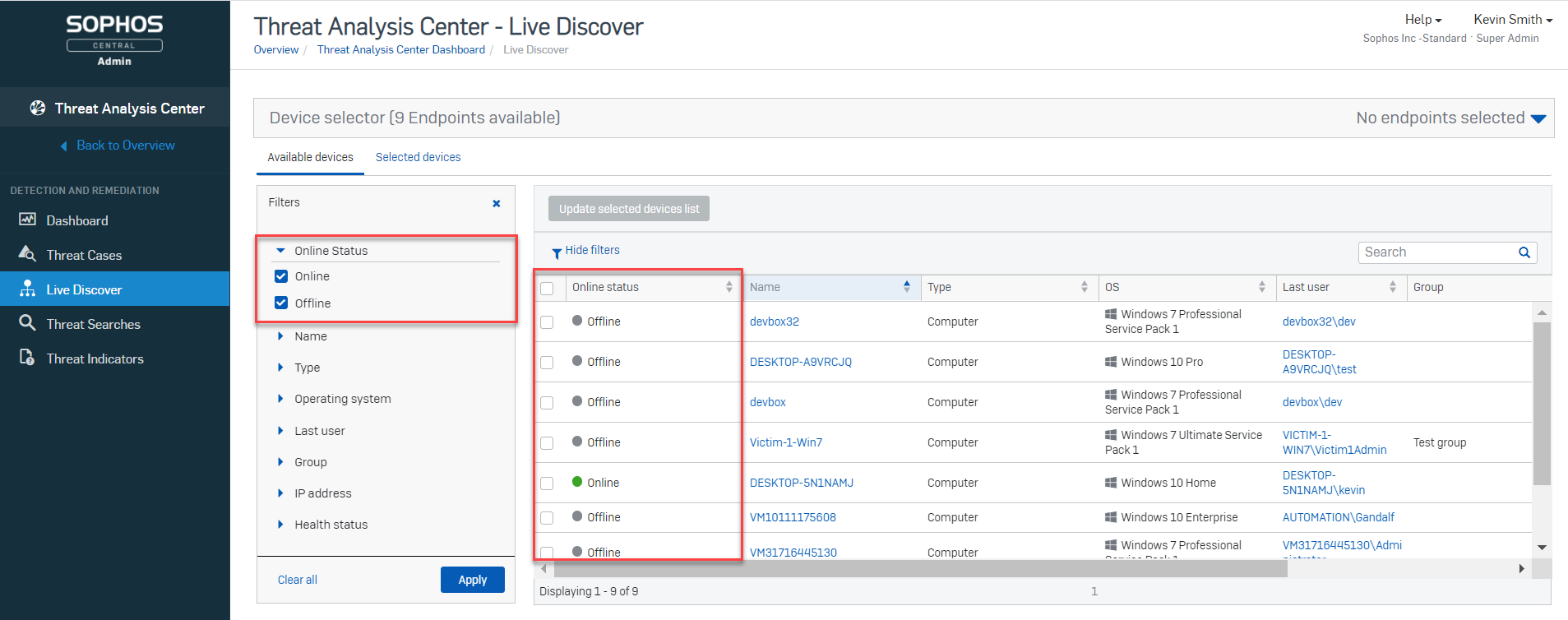Click the Threat Cases icon in sidebar
Image resolution: width=1568 pixels, height=620 pixels.
(x=27, y=254)
